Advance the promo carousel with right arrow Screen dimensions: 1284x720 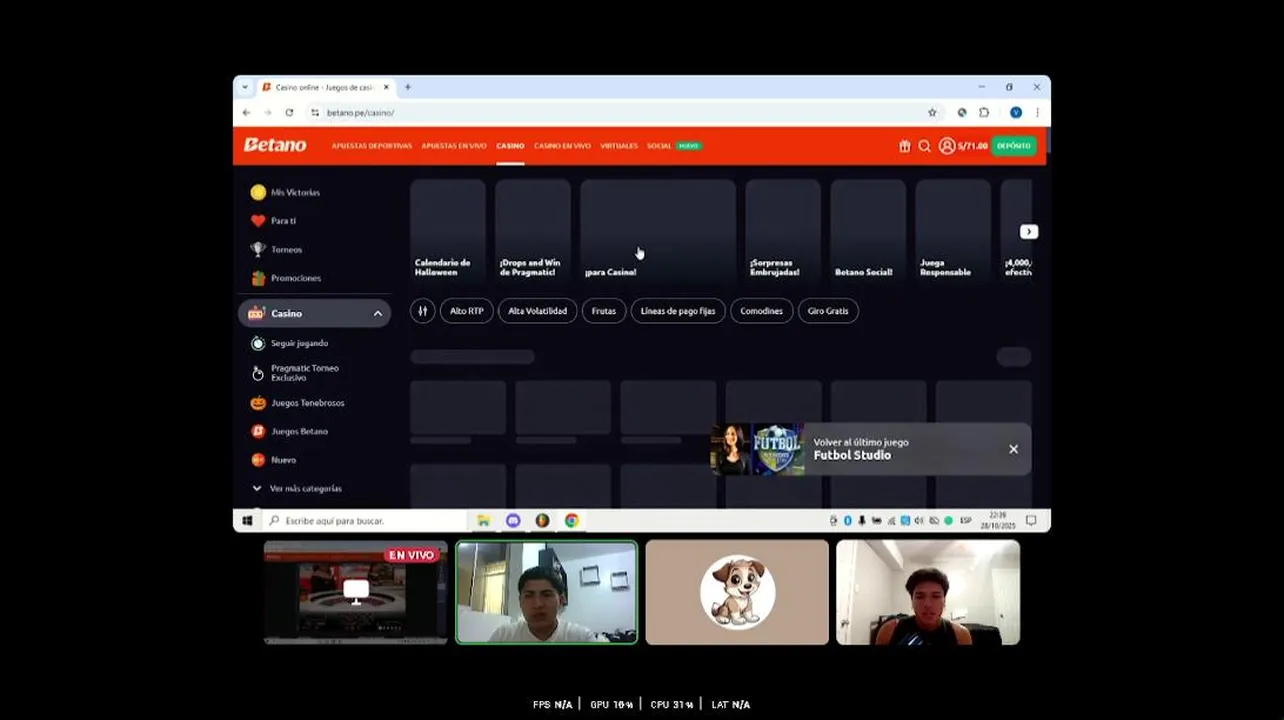(x=1029, y=232)
